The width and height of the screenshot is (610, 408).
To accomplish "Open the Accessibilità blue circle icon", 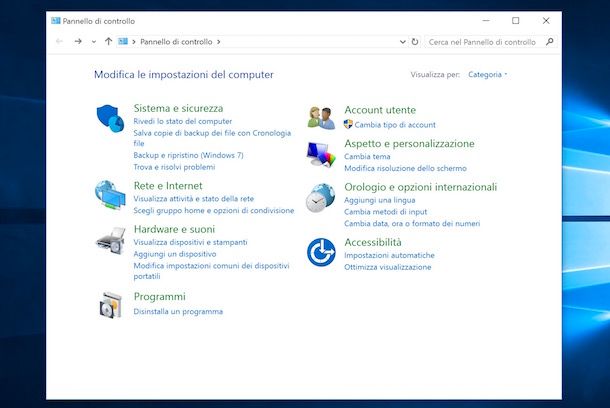I will (321, 252).
